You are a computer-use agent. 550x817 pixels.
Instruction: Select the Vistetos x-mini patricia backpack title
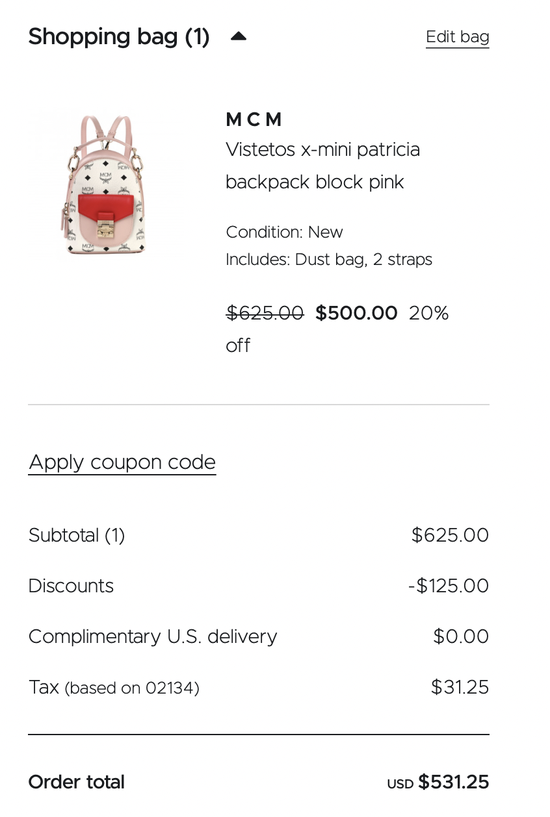[x=322, y=166]
